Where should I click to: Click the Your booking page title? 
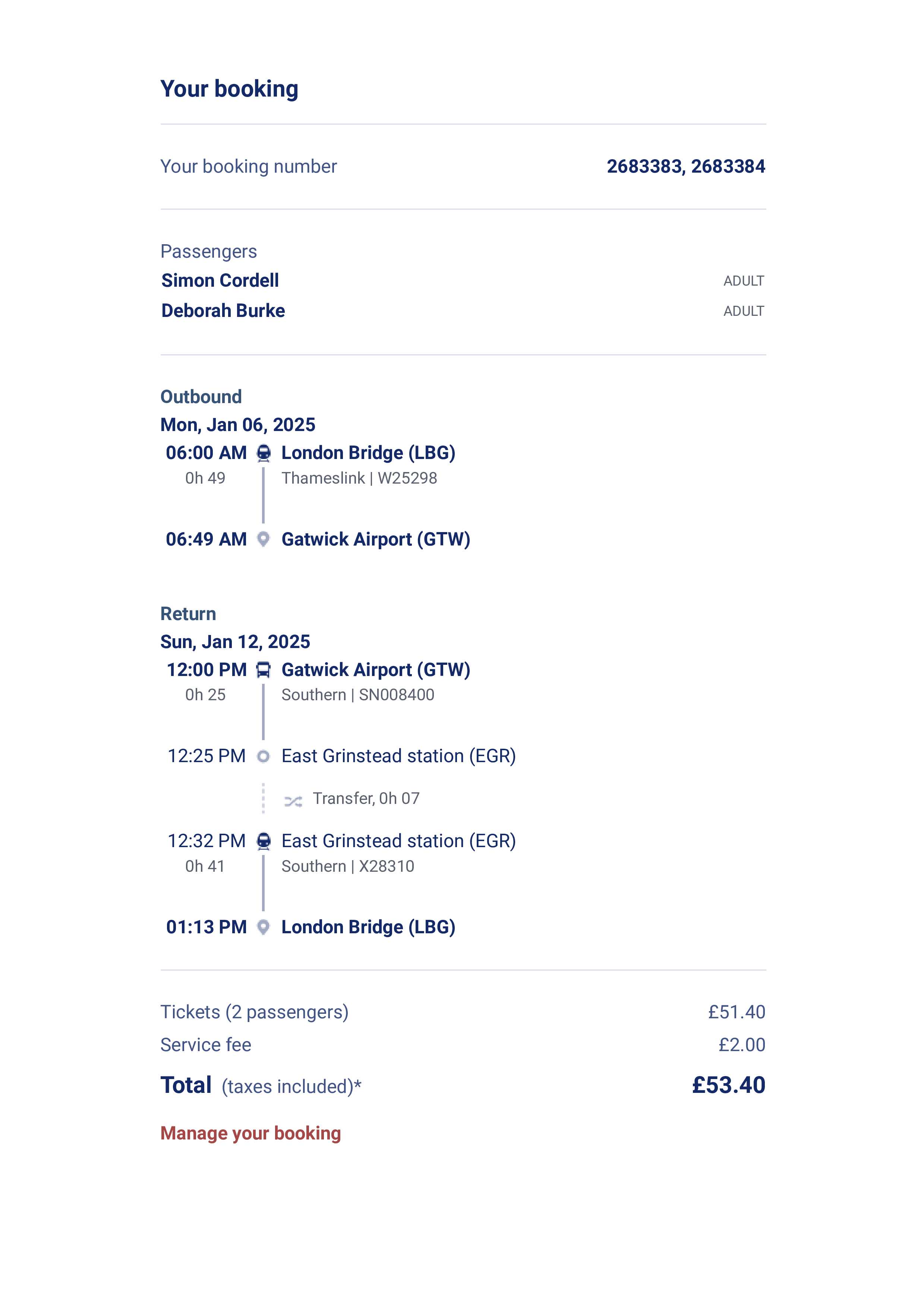pos(229,89)
